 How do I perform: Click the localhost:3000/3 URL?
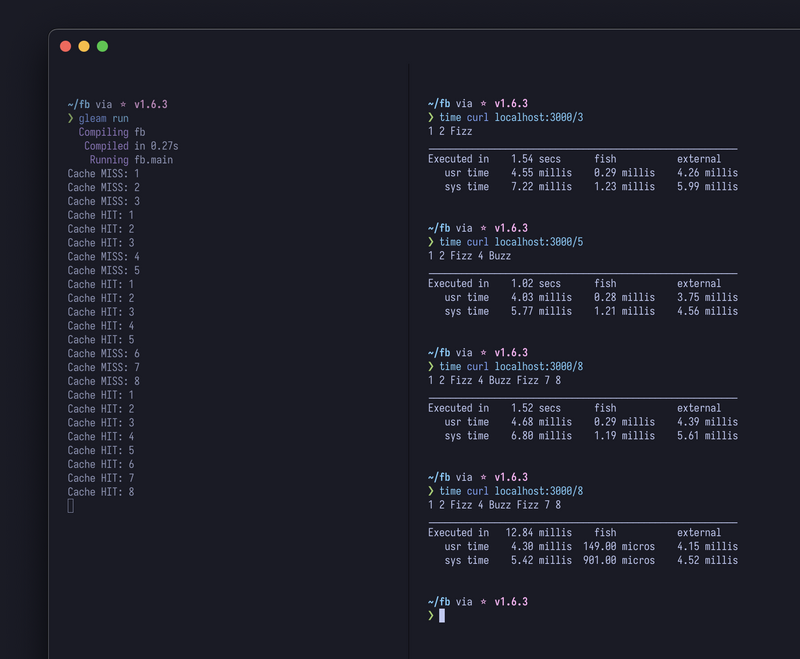[x=539, y=118]
